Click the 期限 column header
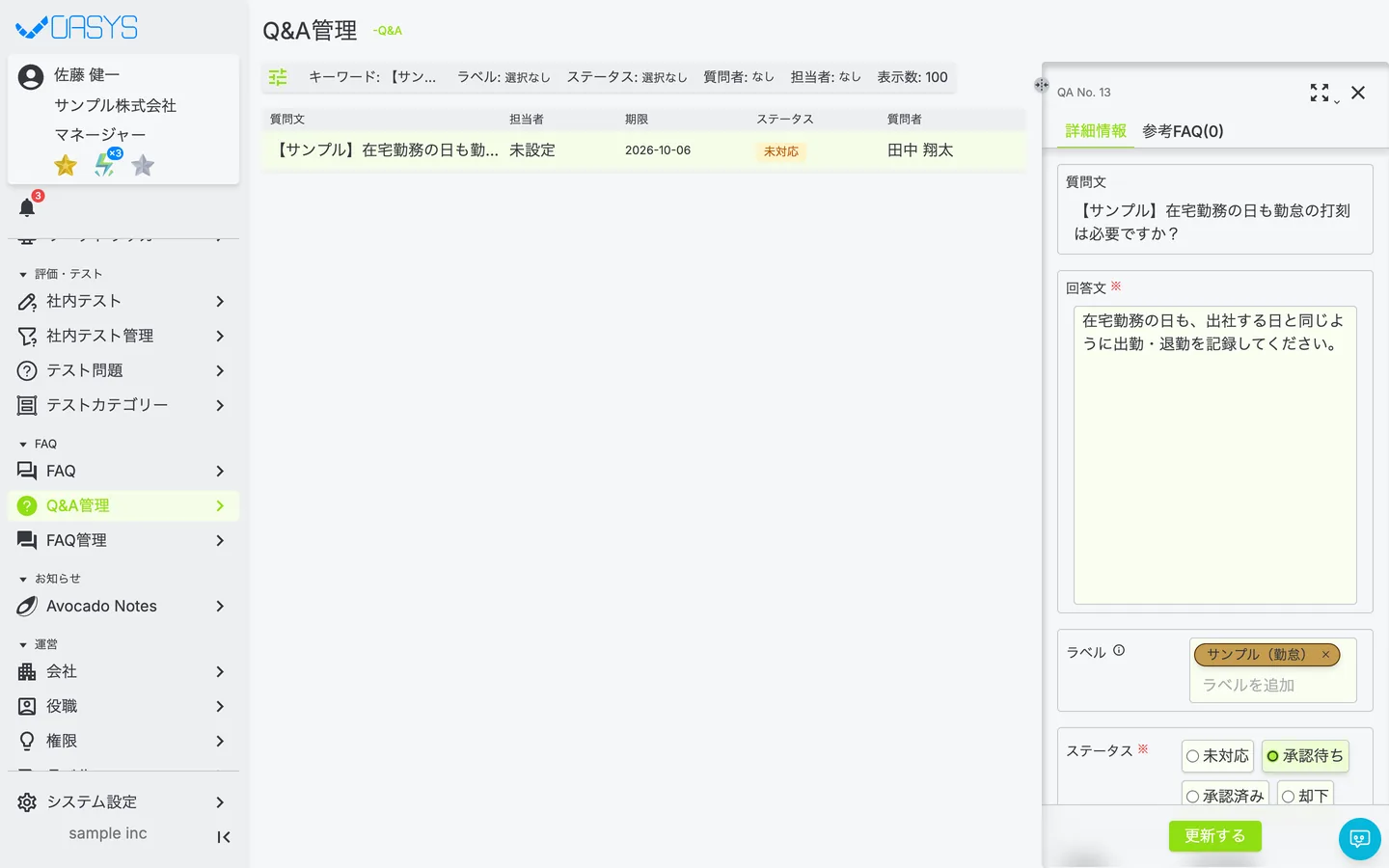The width and height of the screenshot is (1389, 868). pos(637,119)
